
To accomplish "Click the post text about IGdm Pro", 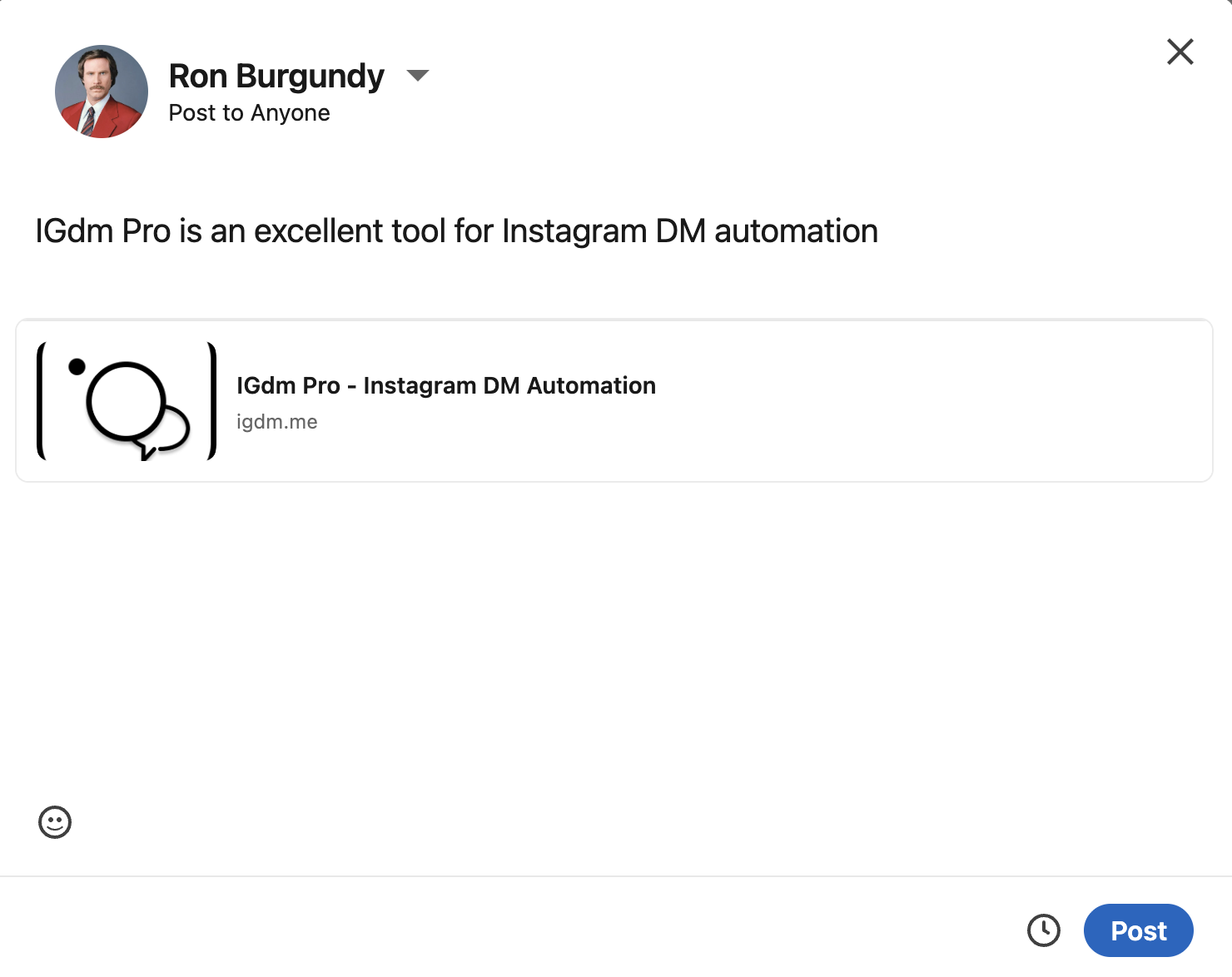I will point(456,231).
